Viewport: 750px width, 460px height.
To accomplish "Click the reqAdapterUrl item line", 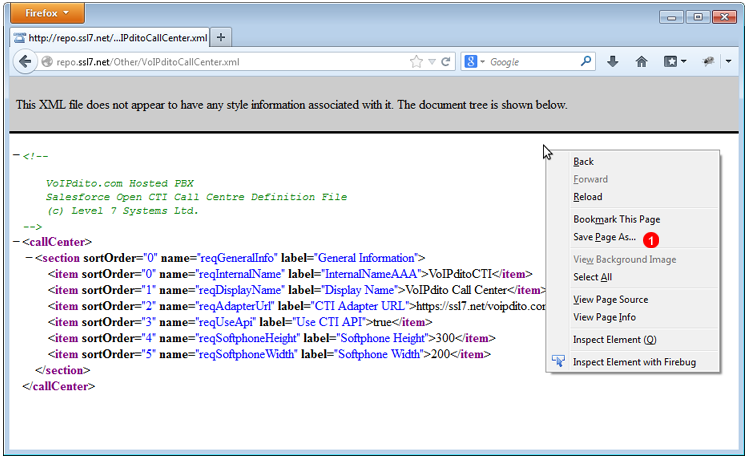I will click(297, 307).
